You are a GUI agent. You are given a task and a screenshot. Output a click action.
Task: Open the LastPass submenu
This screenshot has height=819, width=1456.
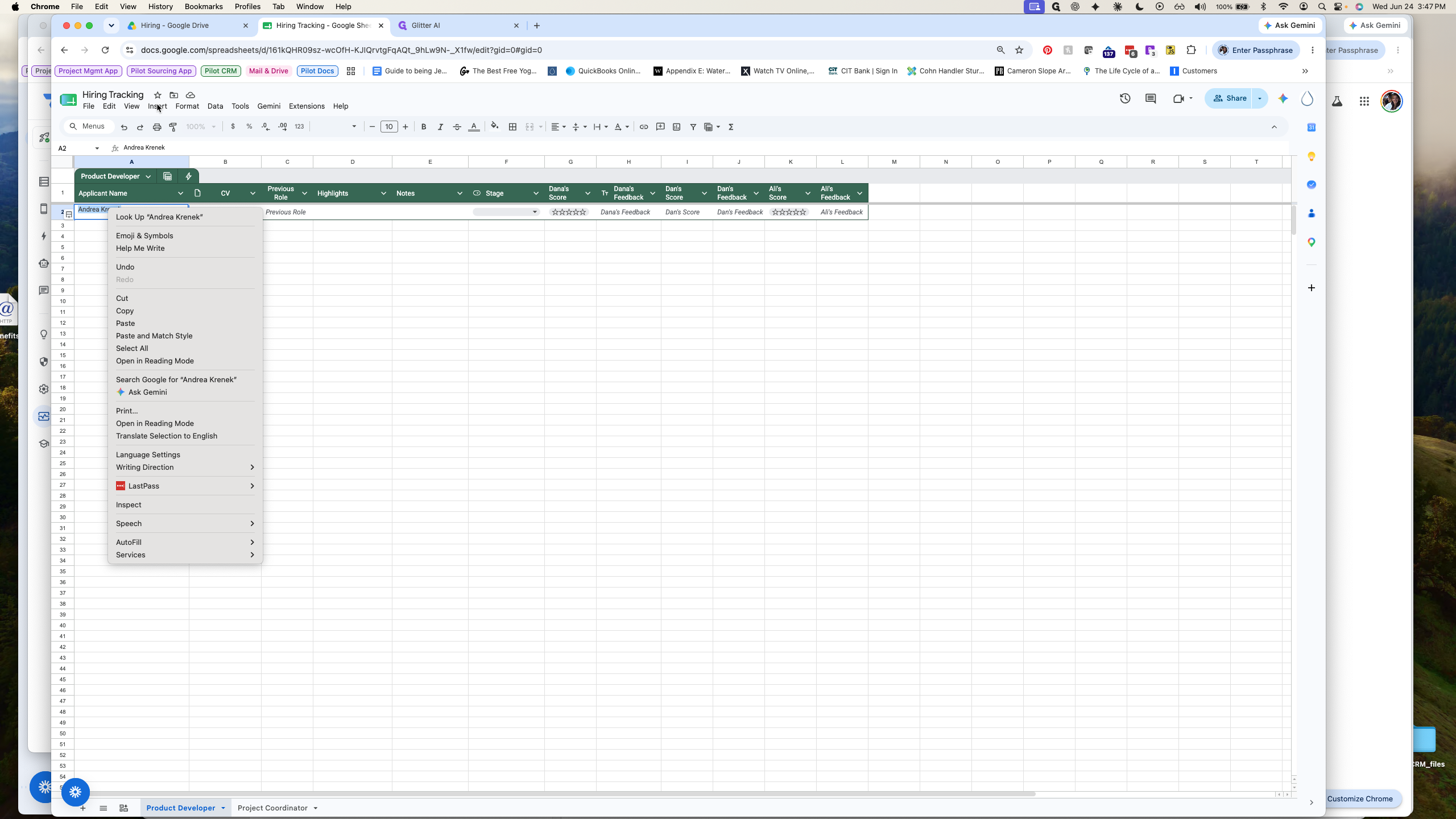point(185,486)
